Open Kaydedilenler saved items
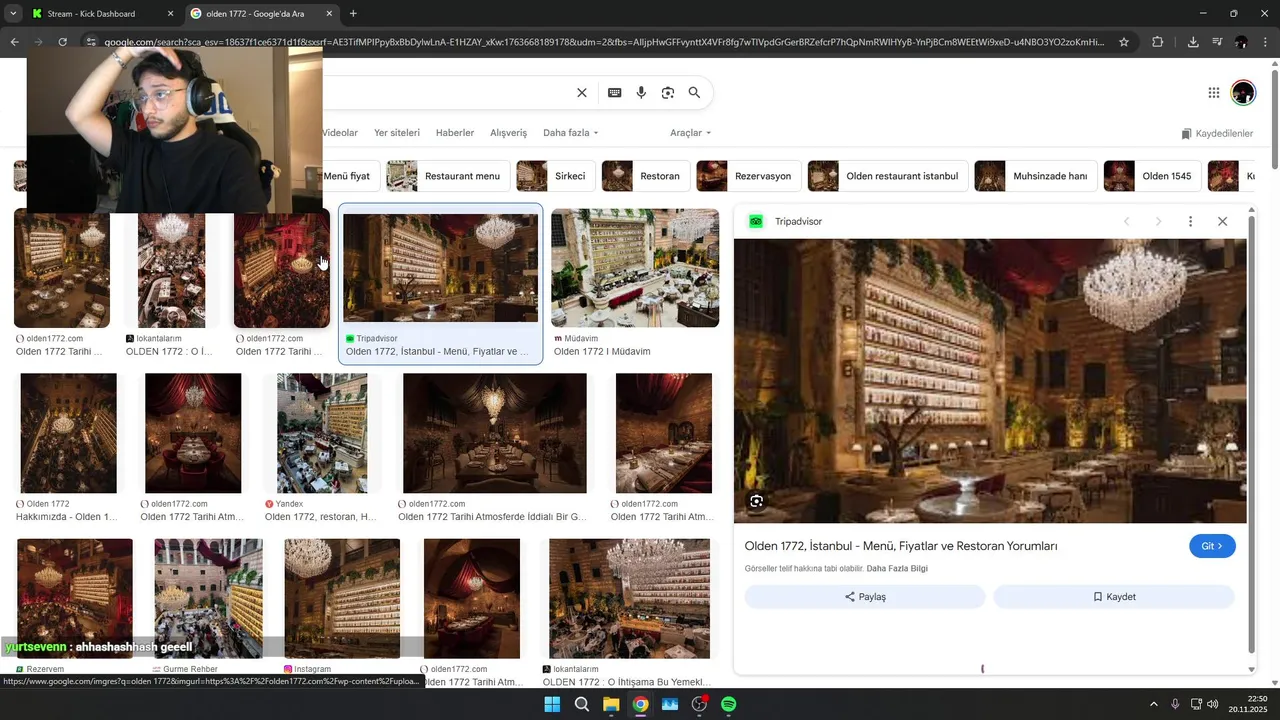 coord(1217,134)
